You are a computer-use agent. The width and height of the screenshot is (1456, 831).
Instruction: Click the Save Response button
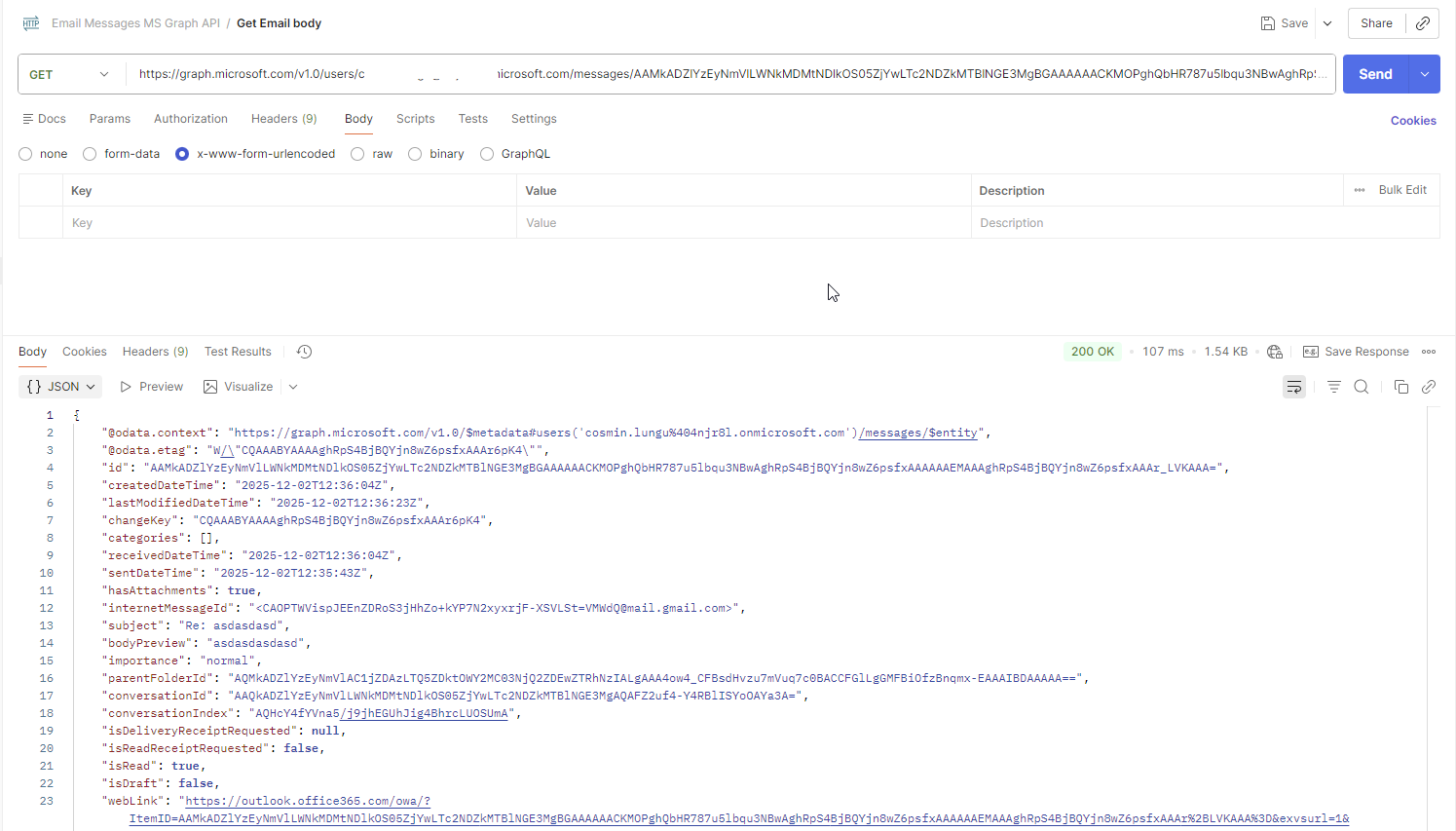pos(1356,352)
